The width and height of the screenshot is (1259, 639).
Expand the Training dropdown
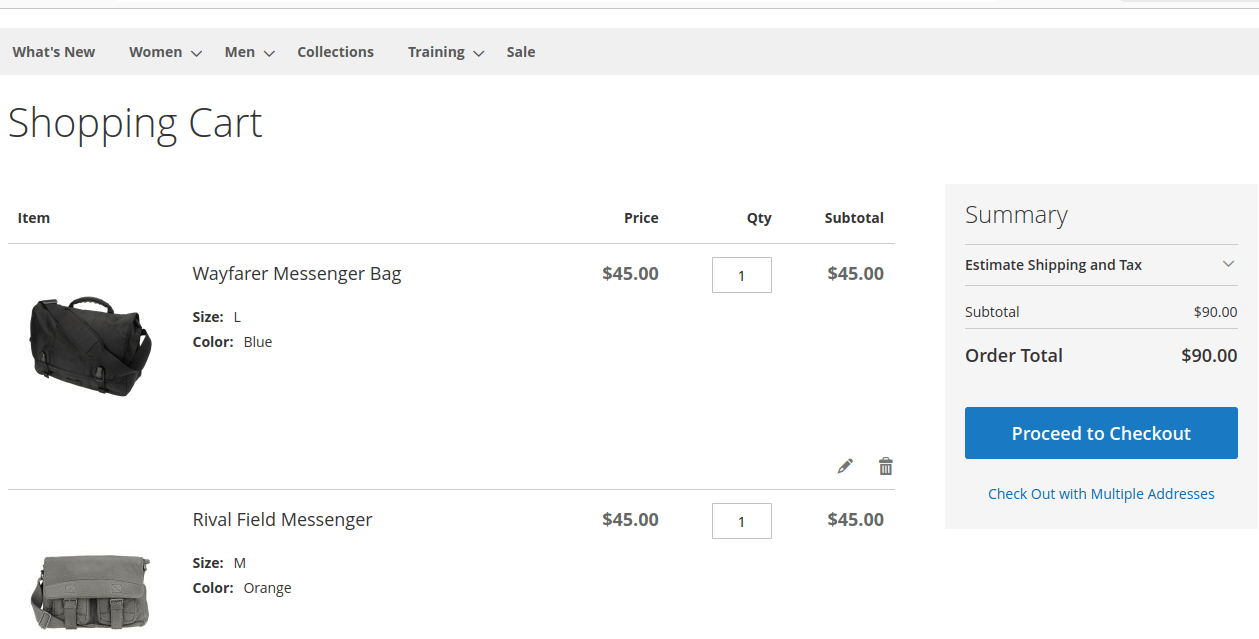pyautogui.click(x=437, y=51)
